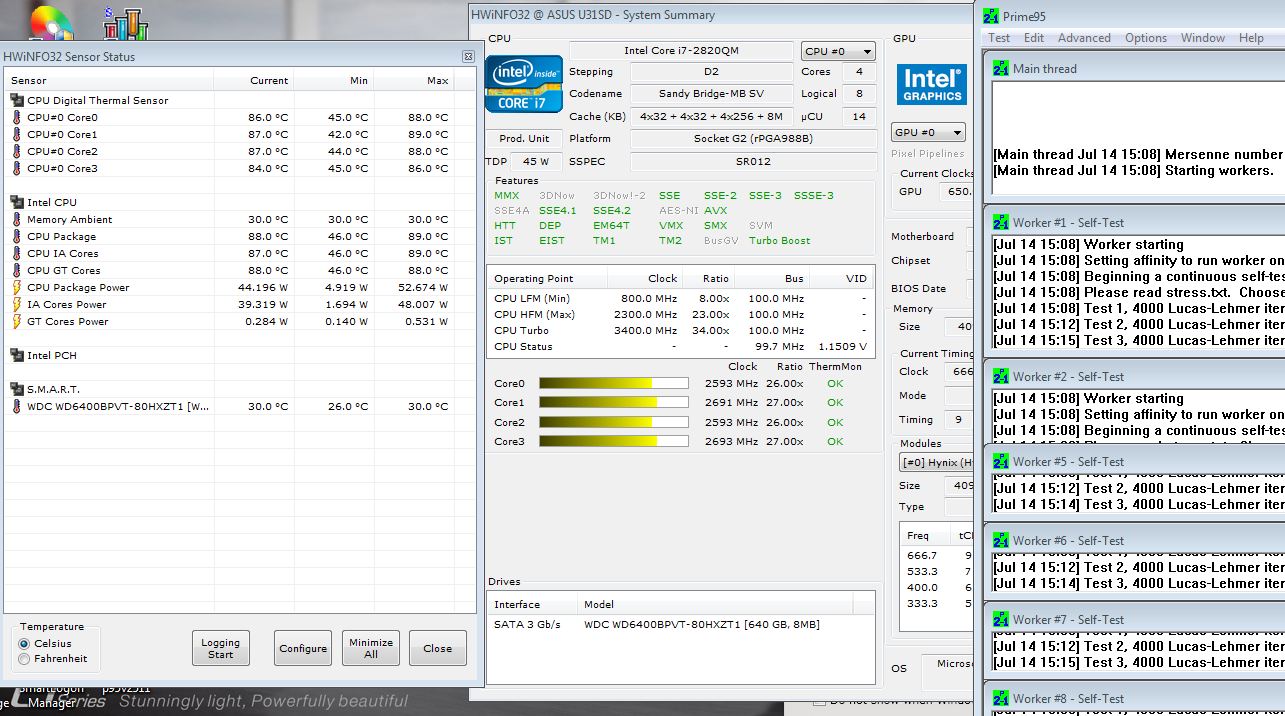
Task: Click the IA Cores Power lightning icon
Action: coord(17,304)
